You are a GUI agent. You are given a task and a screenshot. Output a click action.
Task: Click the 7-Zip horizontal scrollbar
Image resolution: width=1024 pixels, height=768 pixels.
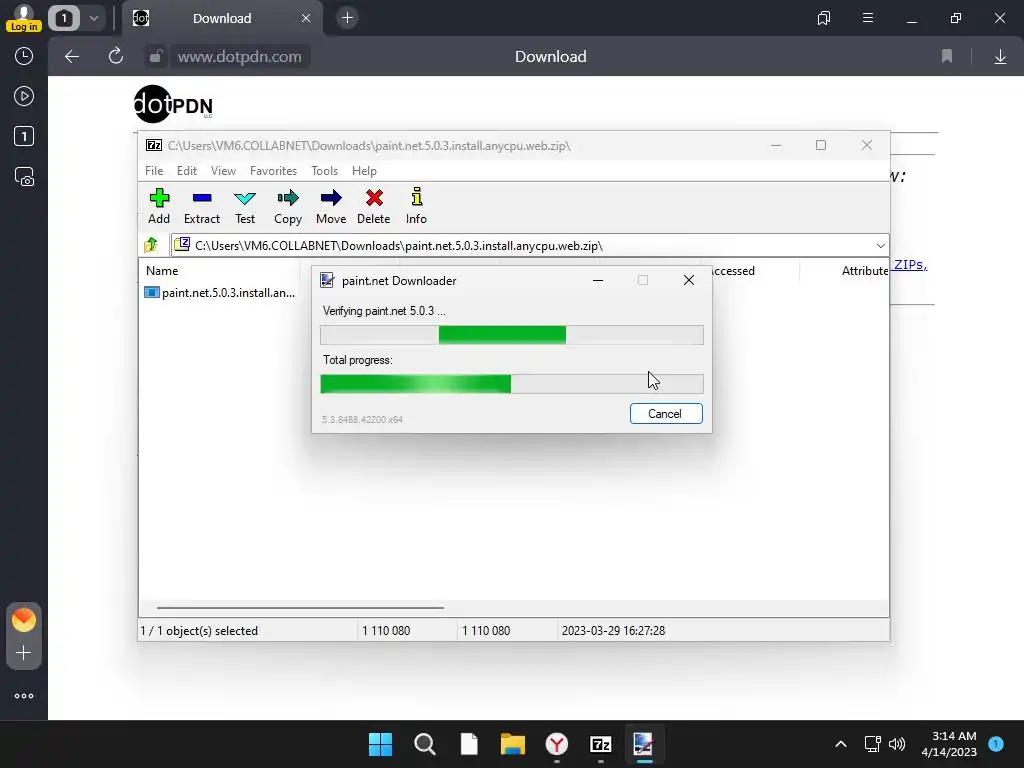[300, 607]
